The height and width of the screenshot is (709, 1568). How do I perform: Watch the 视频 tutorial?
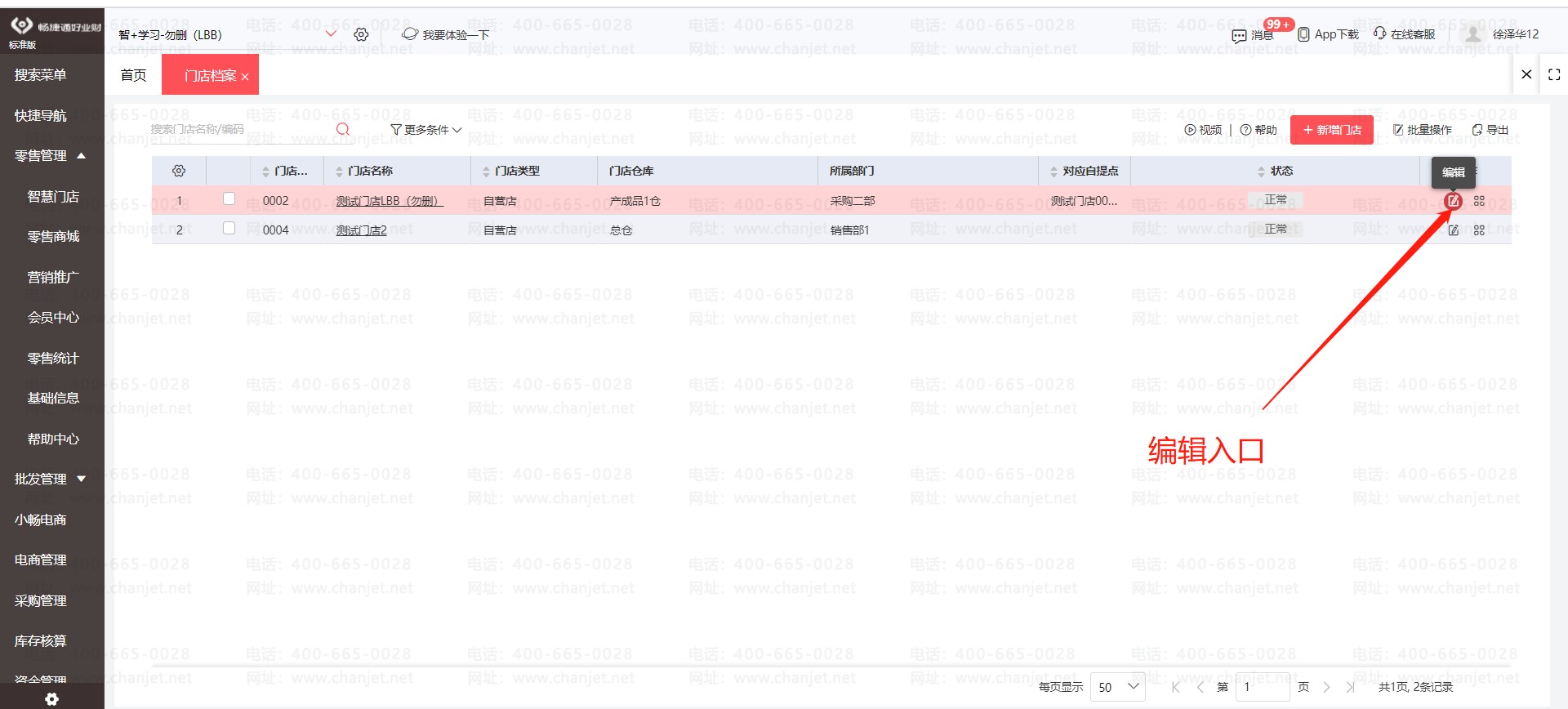[x=1204, y=130]
